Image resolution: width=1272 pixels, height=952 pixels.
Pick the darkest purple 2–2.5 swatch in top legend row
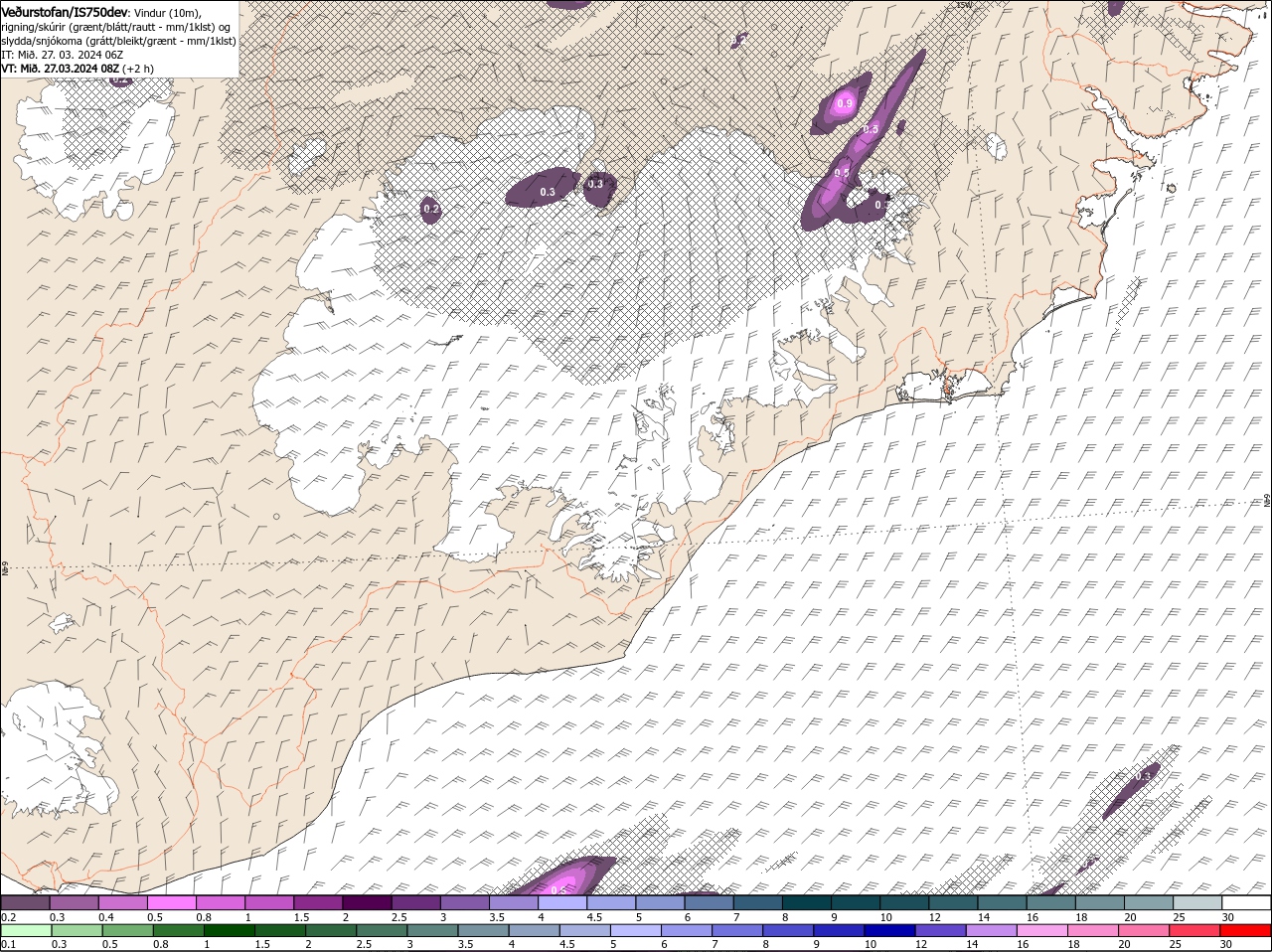(367, 903)
